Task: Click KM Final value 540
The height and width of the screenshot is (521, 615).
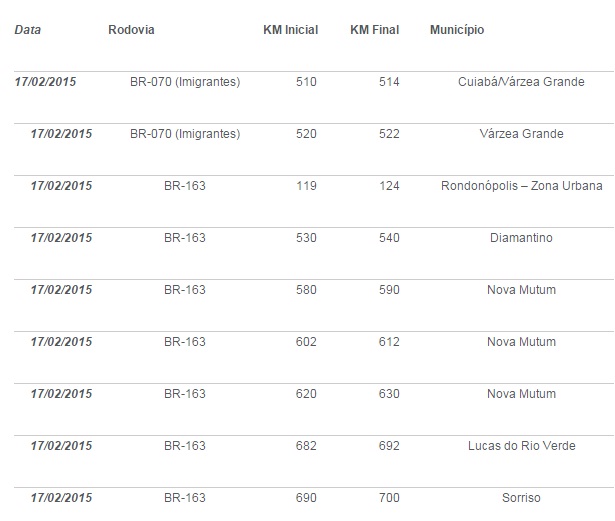Action: point(389,238)
